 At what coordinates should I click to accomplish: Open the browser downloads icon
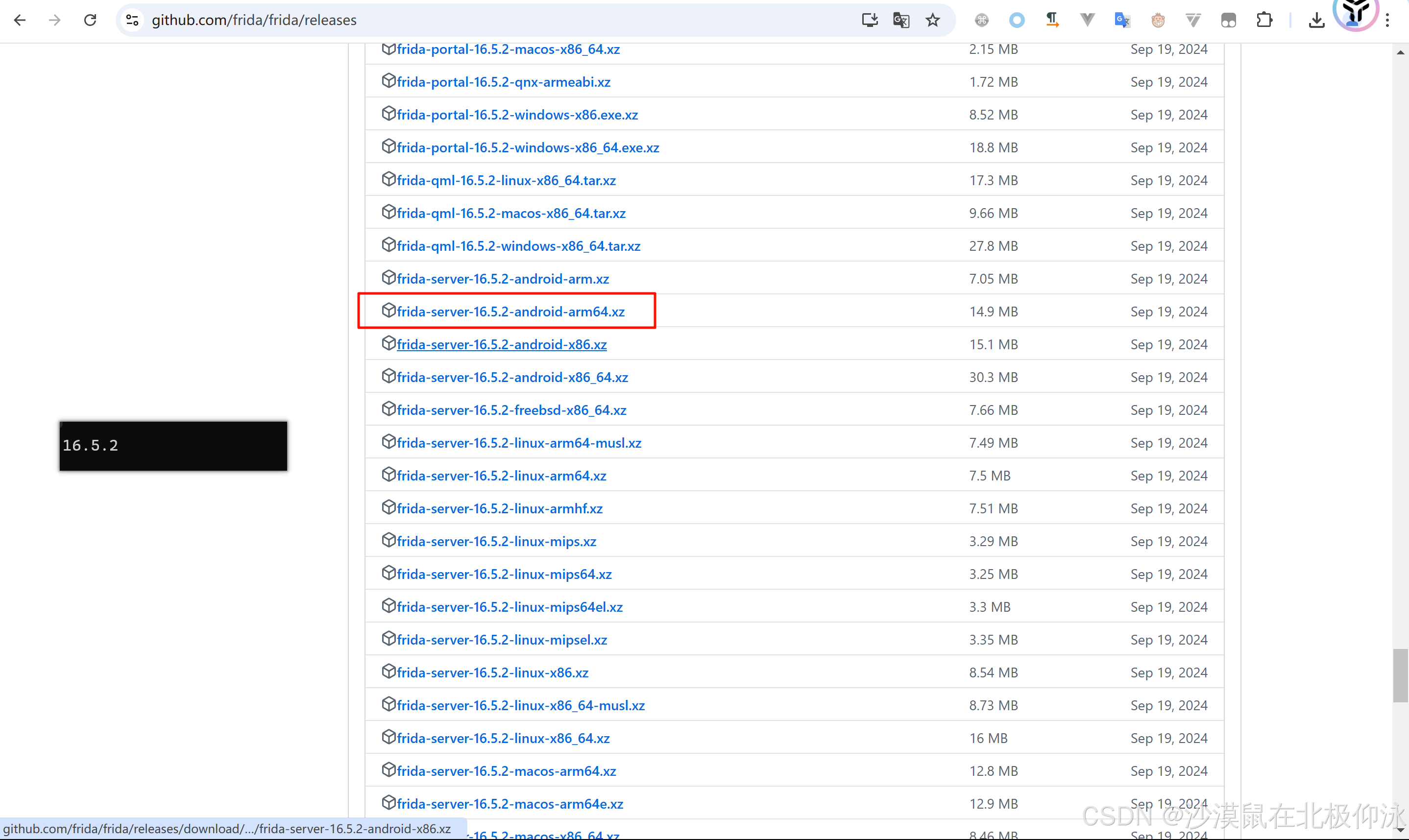pos(1316,21)
